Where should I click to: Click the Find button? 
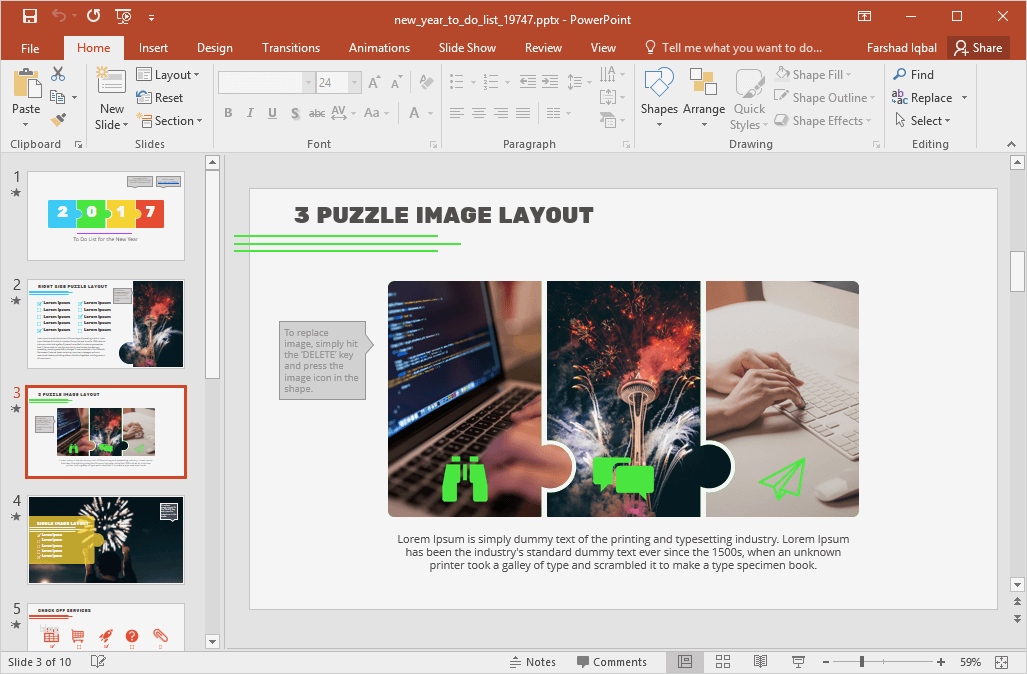(913, 75)
